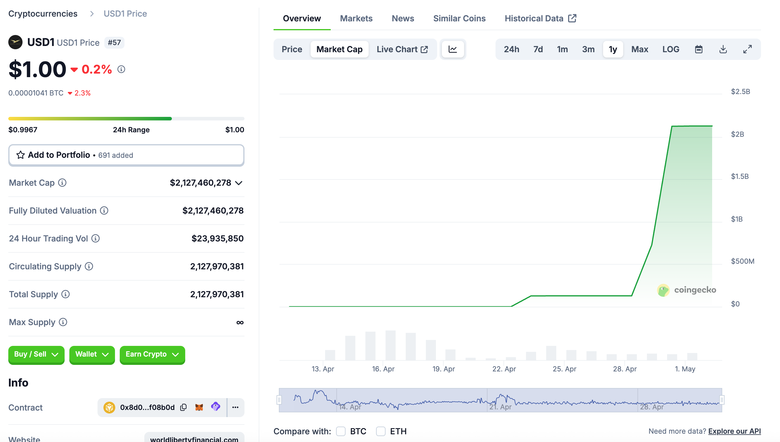Open the Live Chart link
Image resolution: width=780 pixels, height=442 pixels.
coord(402,49)
